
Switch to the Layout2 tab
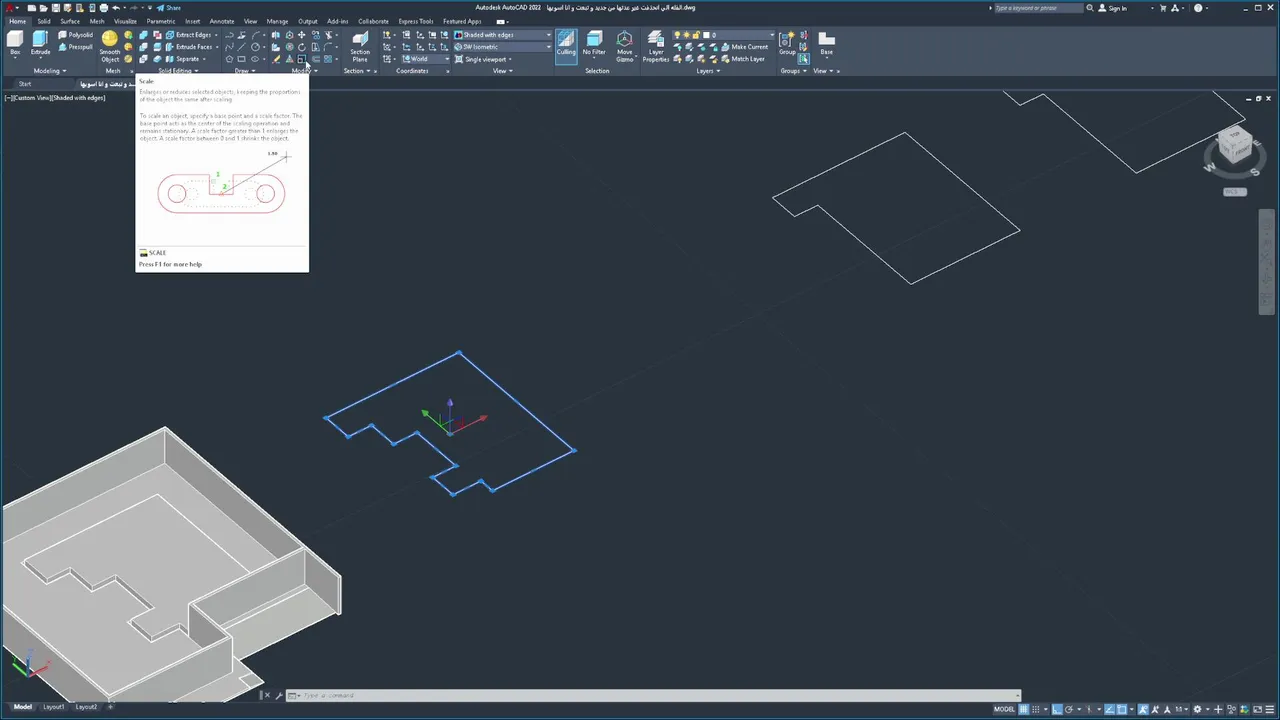coord(86,707)
